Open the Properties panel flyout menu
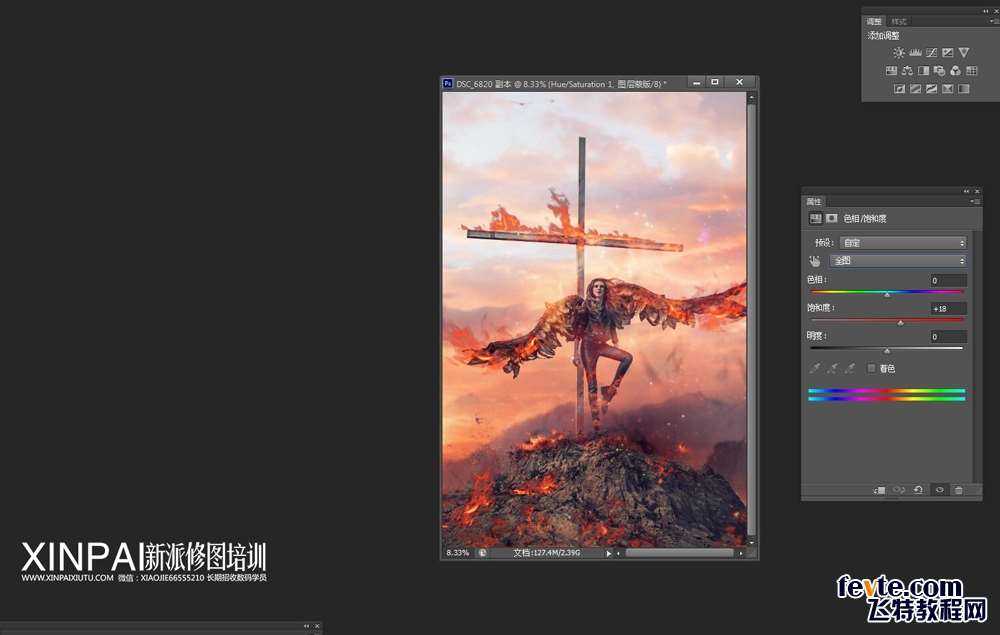Screen dimensions: 1000x635 tap(975, 201)
